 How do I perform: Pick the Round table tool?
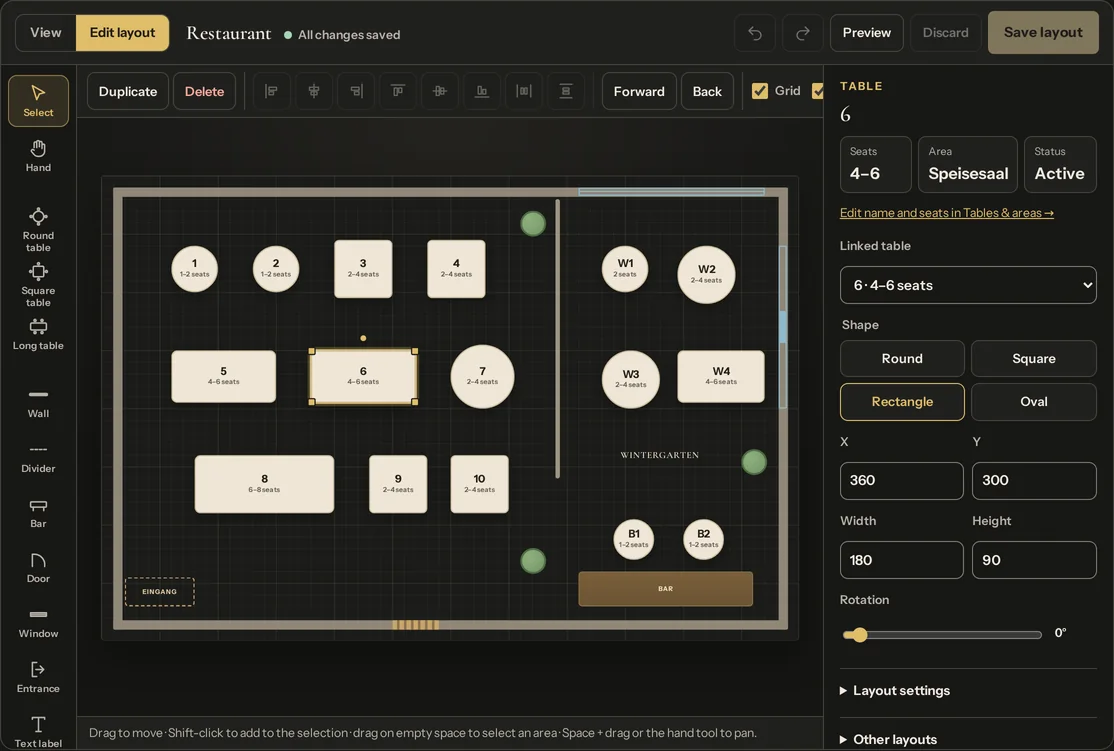(x=38, y=229)
